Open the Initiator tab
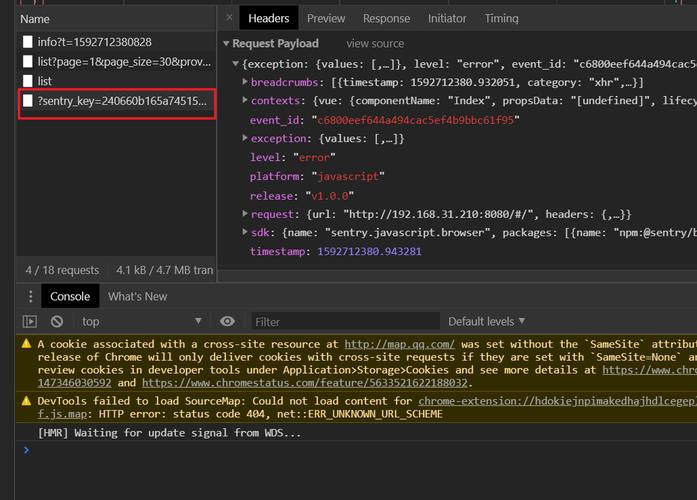Screen dimensions: 697x500 (x=447, y=18)
